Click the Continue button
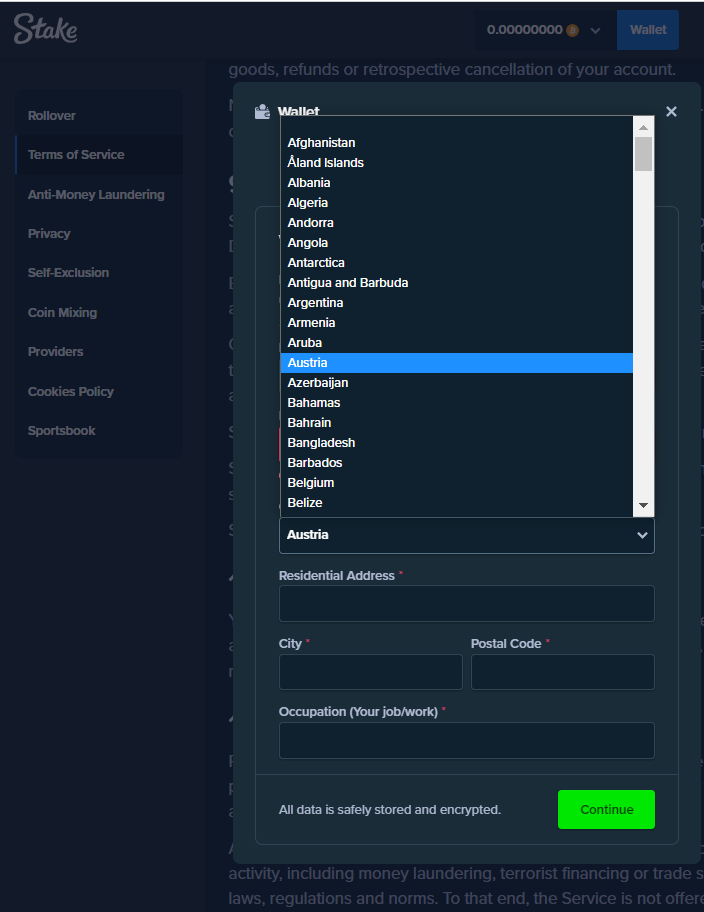Viewport: 704px width, 912px height. tap(606, 809)
